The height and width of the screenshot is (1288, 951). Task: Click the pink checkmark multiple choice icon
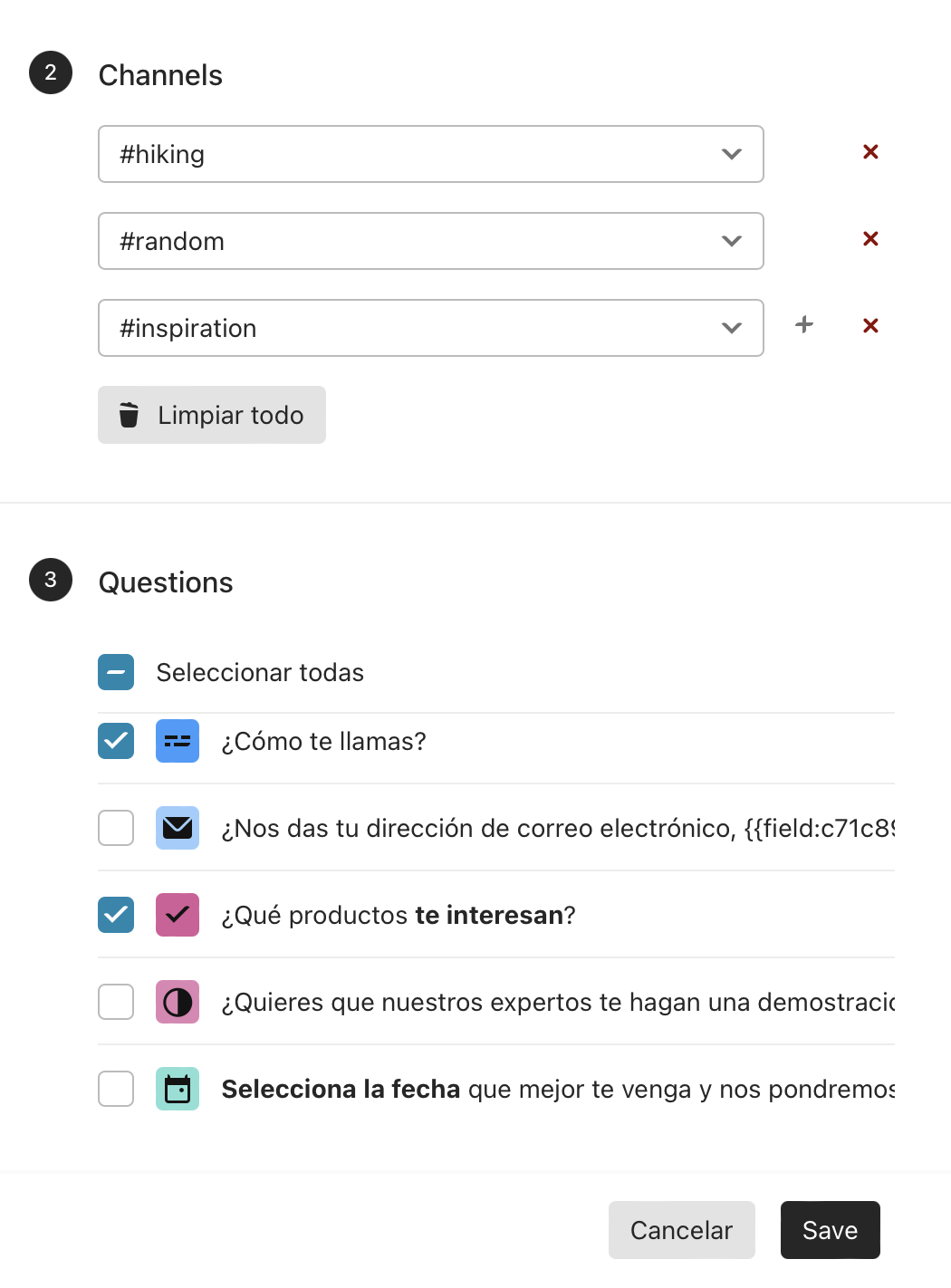click(178, 915)
